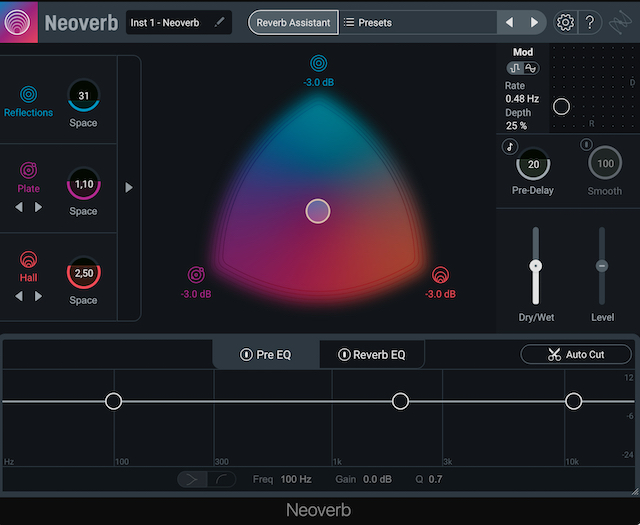
Task: Switch Hall to previous reverb type
Action: point(19,296)
